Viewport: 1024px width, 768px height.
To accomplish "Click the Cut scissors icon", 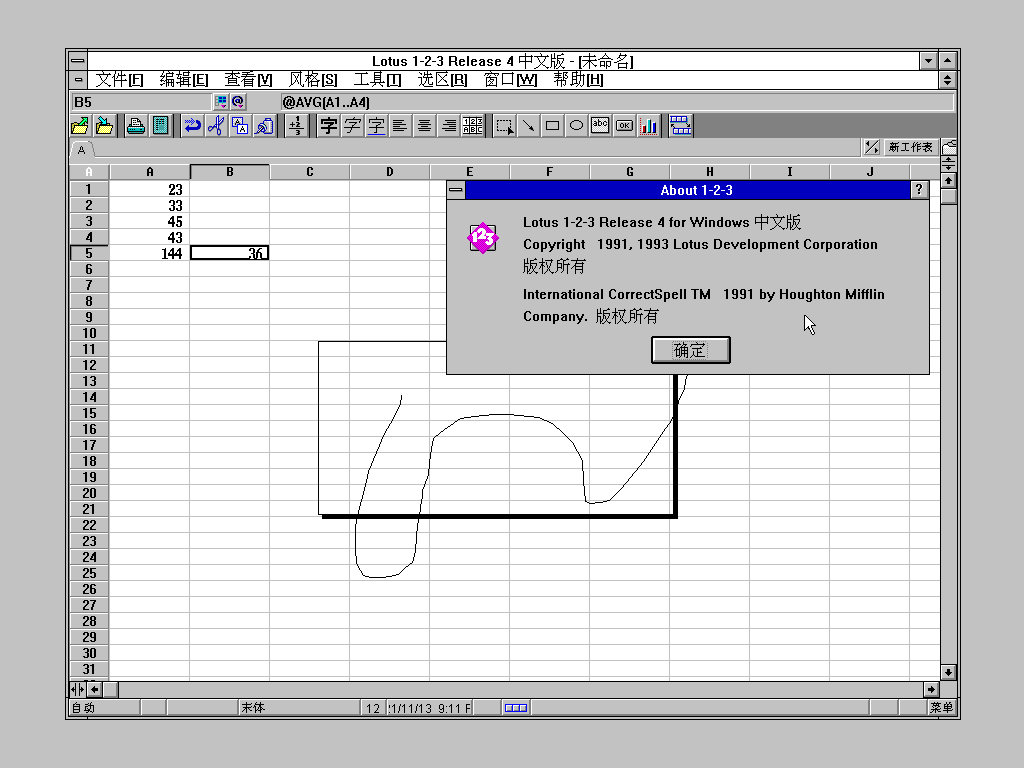I will click(216, 126).
